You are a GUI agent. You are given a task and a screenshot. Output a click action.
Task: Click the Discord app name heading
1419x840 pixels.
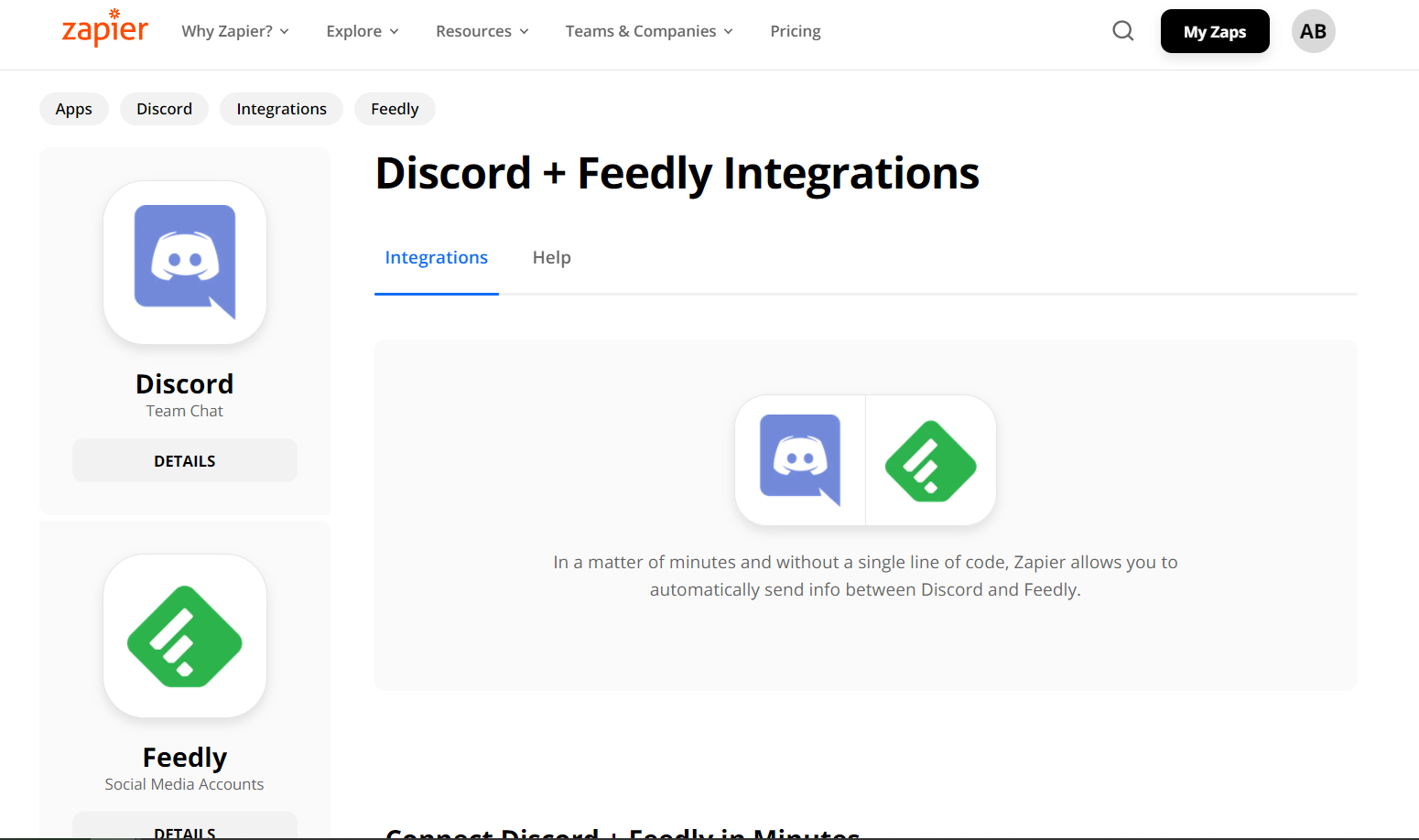(x=185, y=383)
